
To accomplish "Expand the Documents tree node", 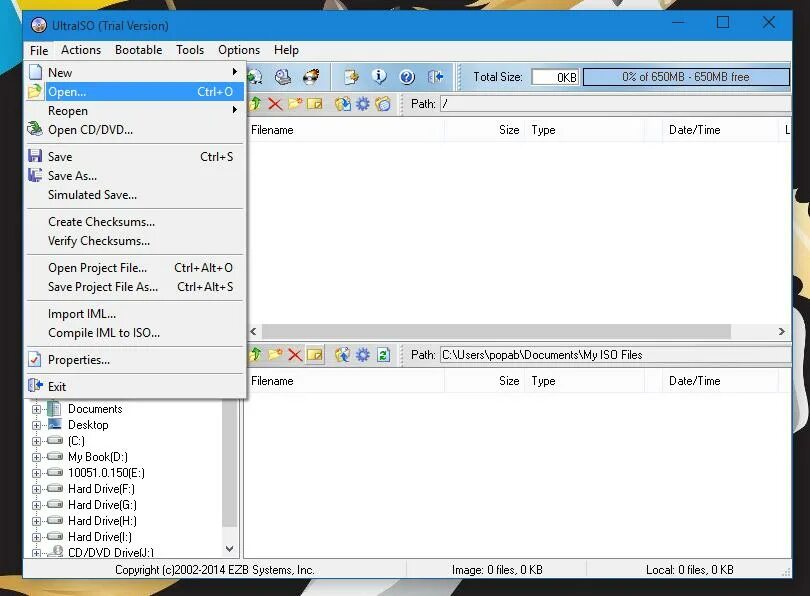I will point(36,409).
